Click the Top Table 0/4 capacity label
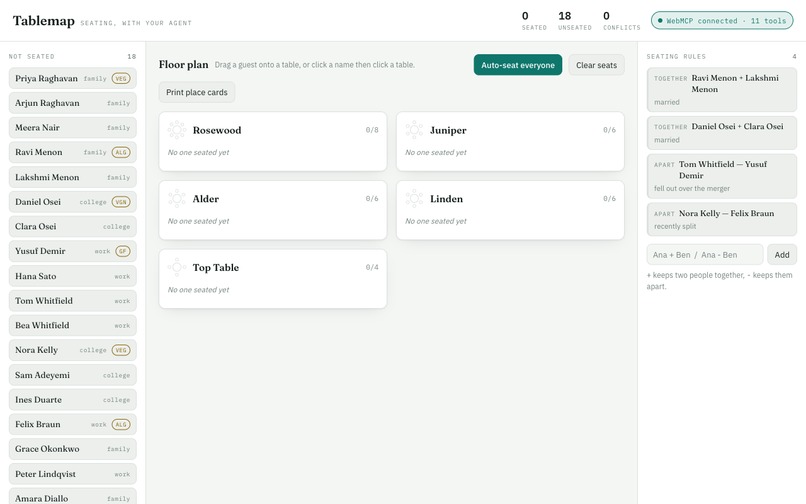Screen dimensions: 806x504 [x=372, y=267]
